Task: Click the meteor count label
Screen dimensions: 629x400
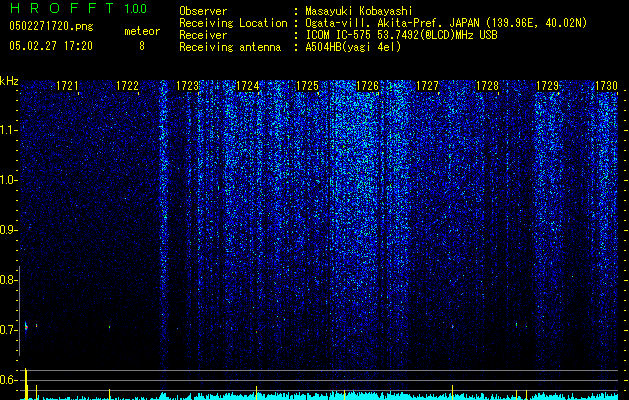Action: (142, 31)
